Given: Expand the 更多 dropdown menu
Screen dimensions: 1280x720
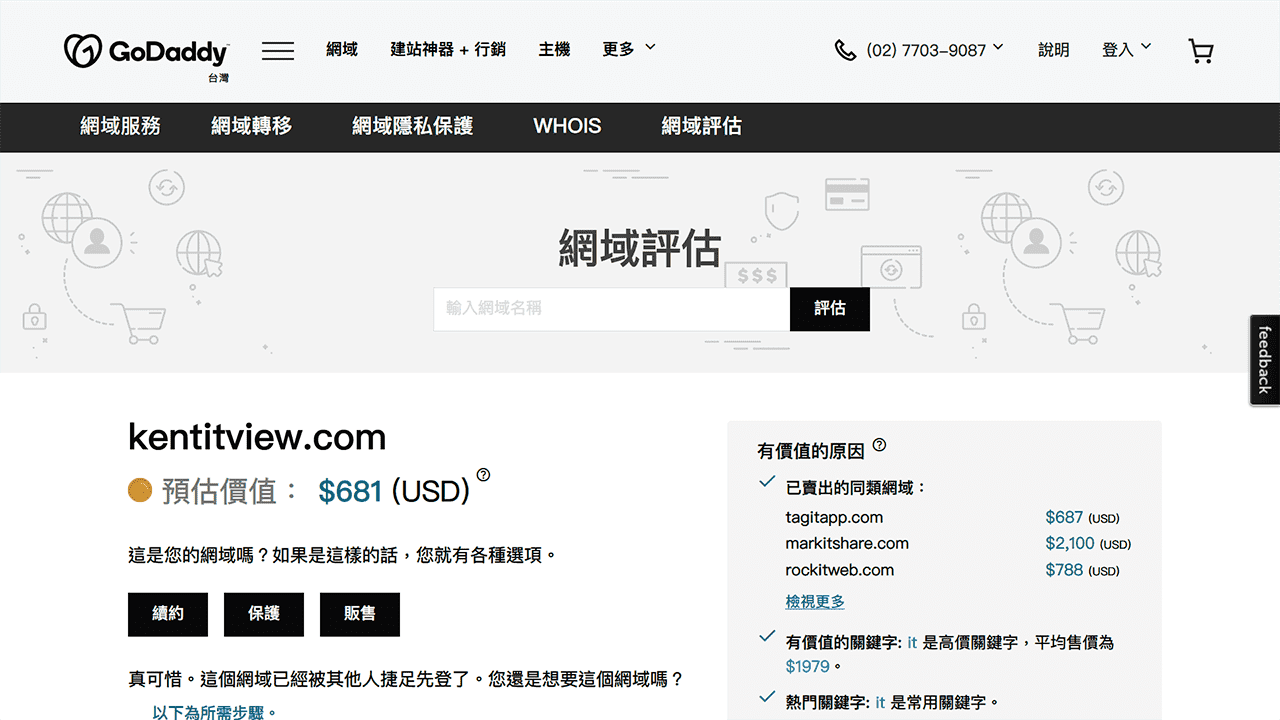Looking at the screenshot, I should click(628, 49).
